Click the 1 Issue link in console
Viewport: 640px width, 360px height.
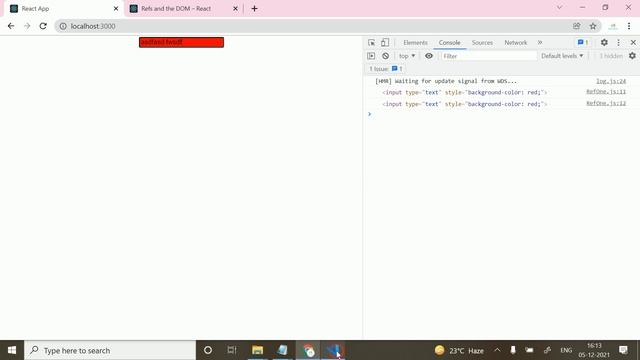point(386,69)
